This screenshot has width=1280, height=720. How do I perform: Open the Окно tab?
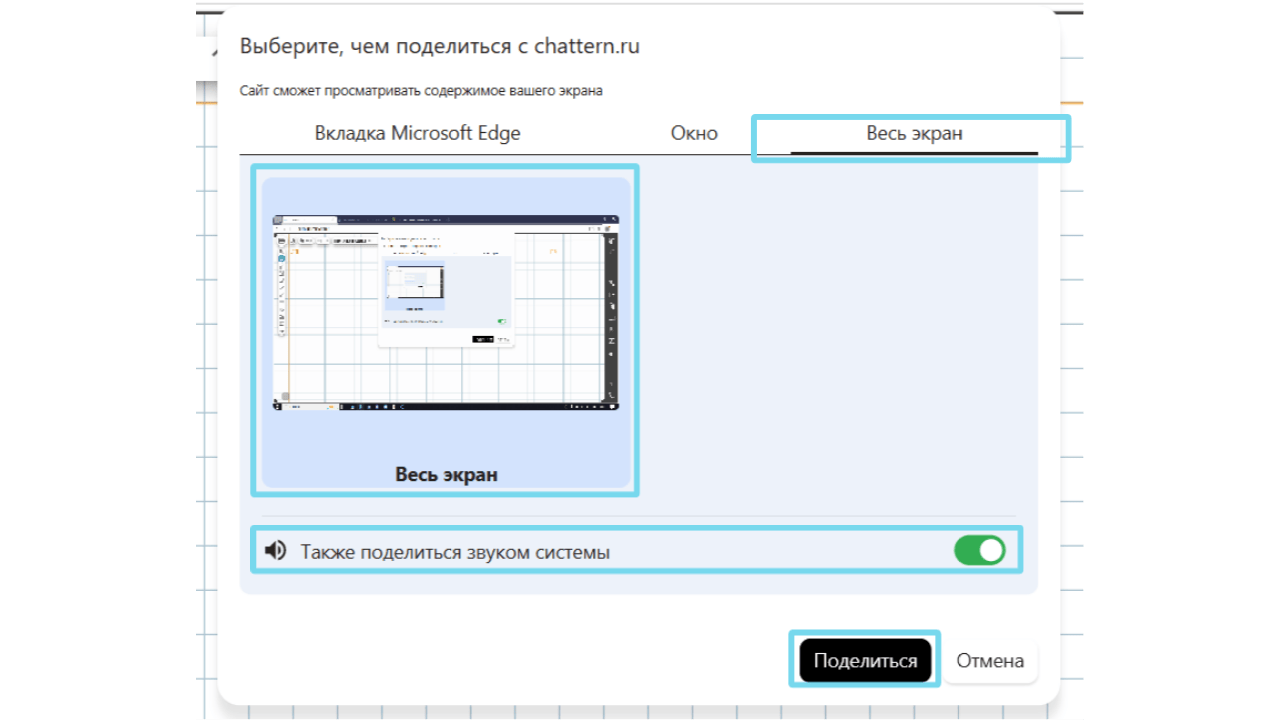click(x=694, y=133)
